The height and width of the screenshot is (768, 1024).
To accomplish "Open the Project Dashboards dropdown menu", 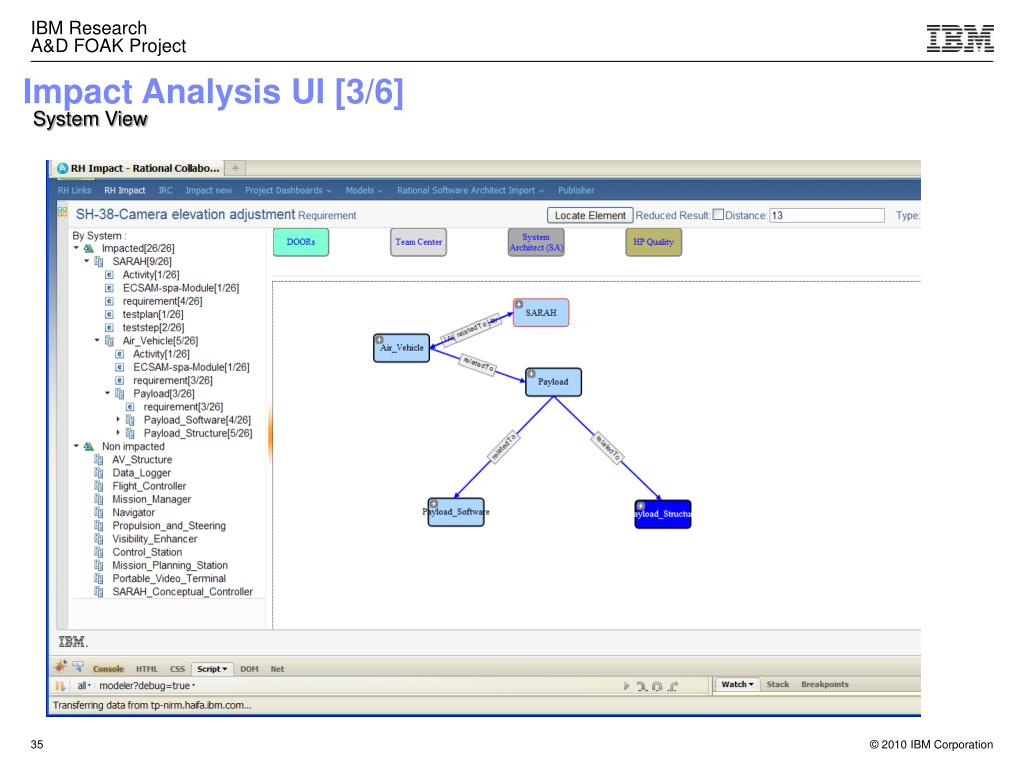I will point(288,191).
